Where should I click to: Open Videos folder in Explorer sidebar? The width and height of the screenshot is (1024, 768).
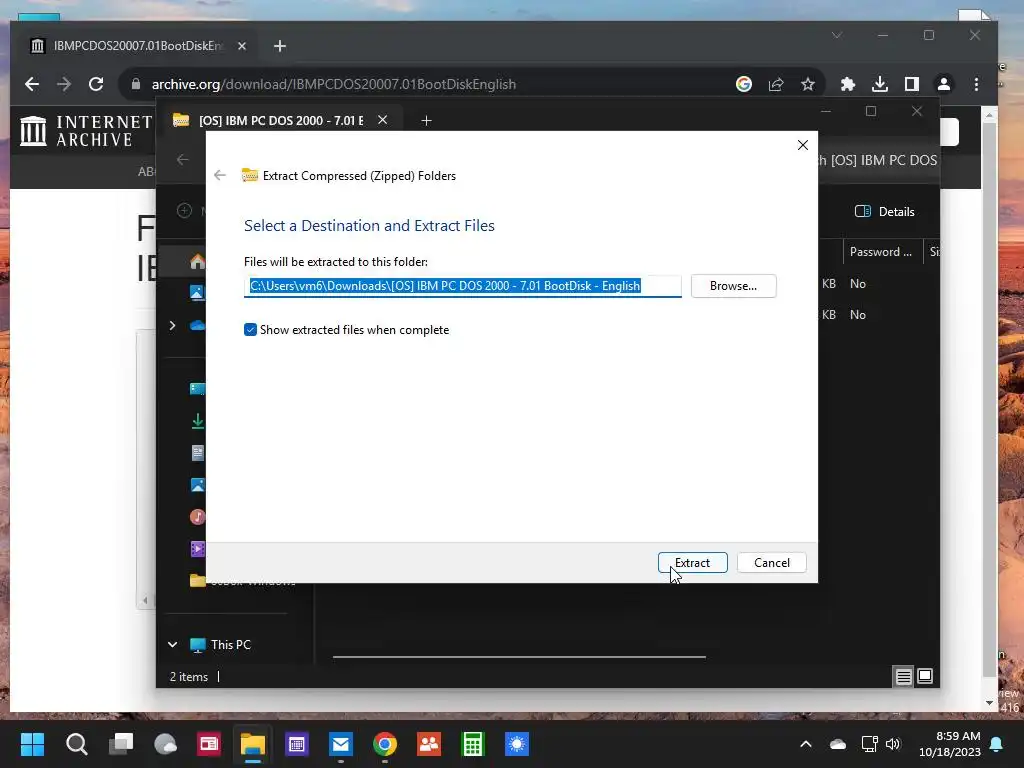click(197, 549)
